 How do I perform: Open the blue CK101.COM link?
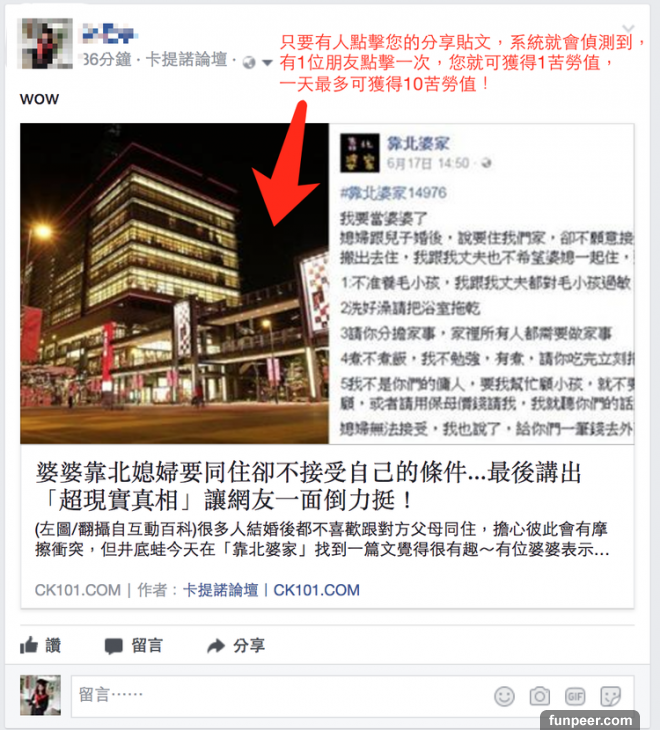coord(317,590)
